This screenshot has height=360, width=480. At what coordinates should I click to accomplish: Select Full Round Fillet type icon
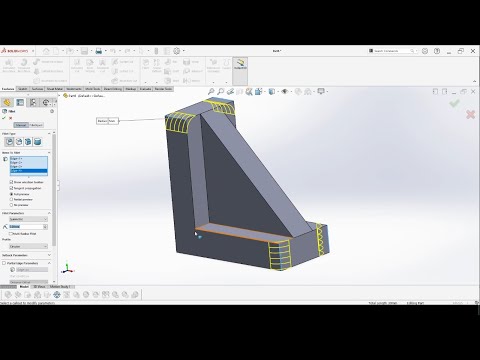click(38, 142)
